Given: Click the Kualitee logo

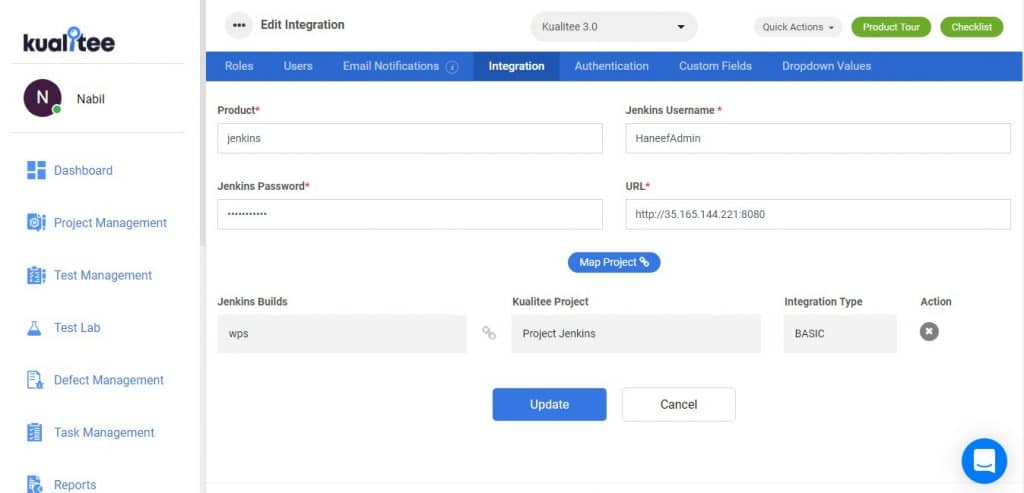Looking at the screenshot, I should (69, 40).
